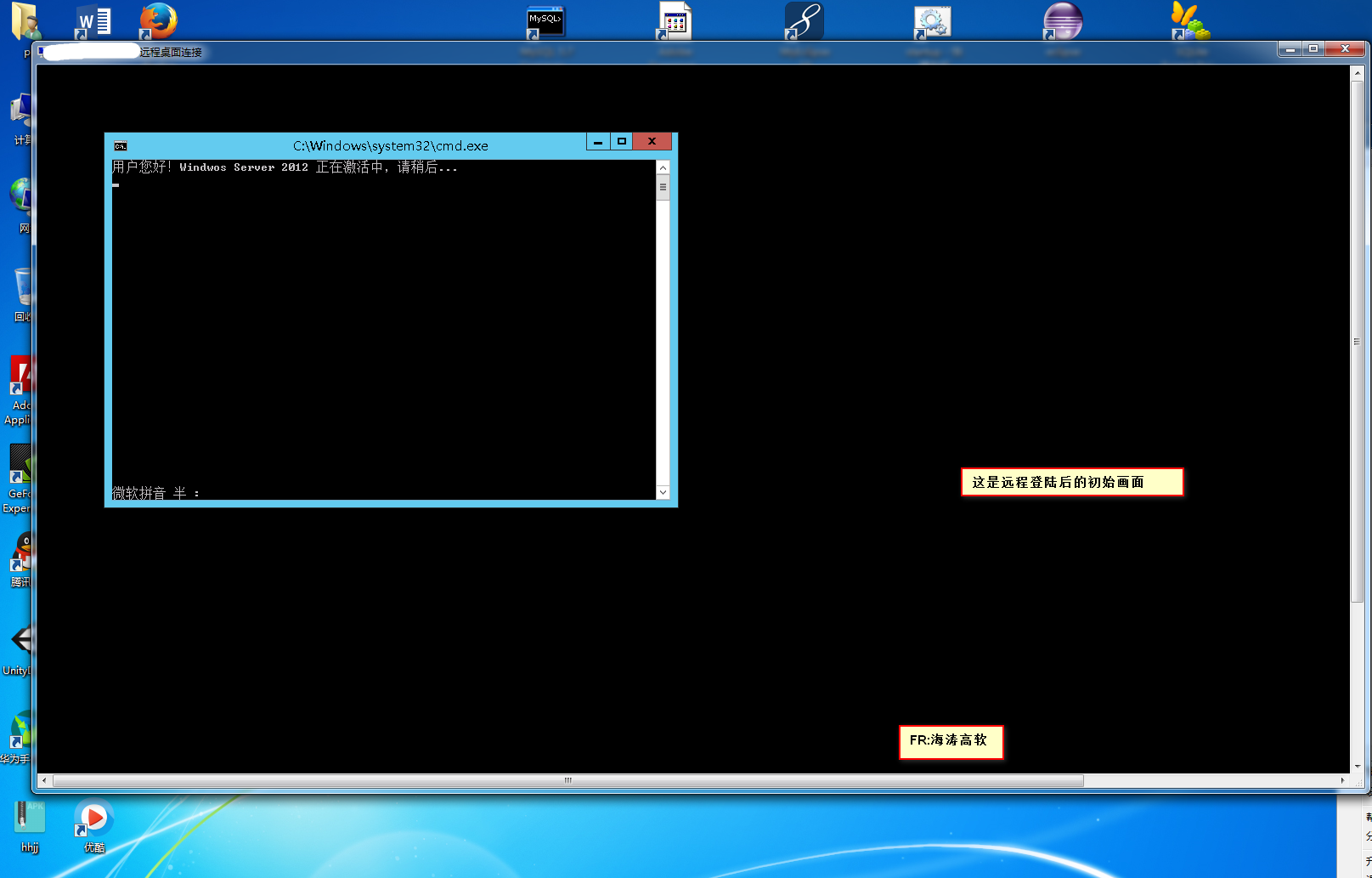Click cmd window scrollbar up arrow

click(x=663, y=167)
